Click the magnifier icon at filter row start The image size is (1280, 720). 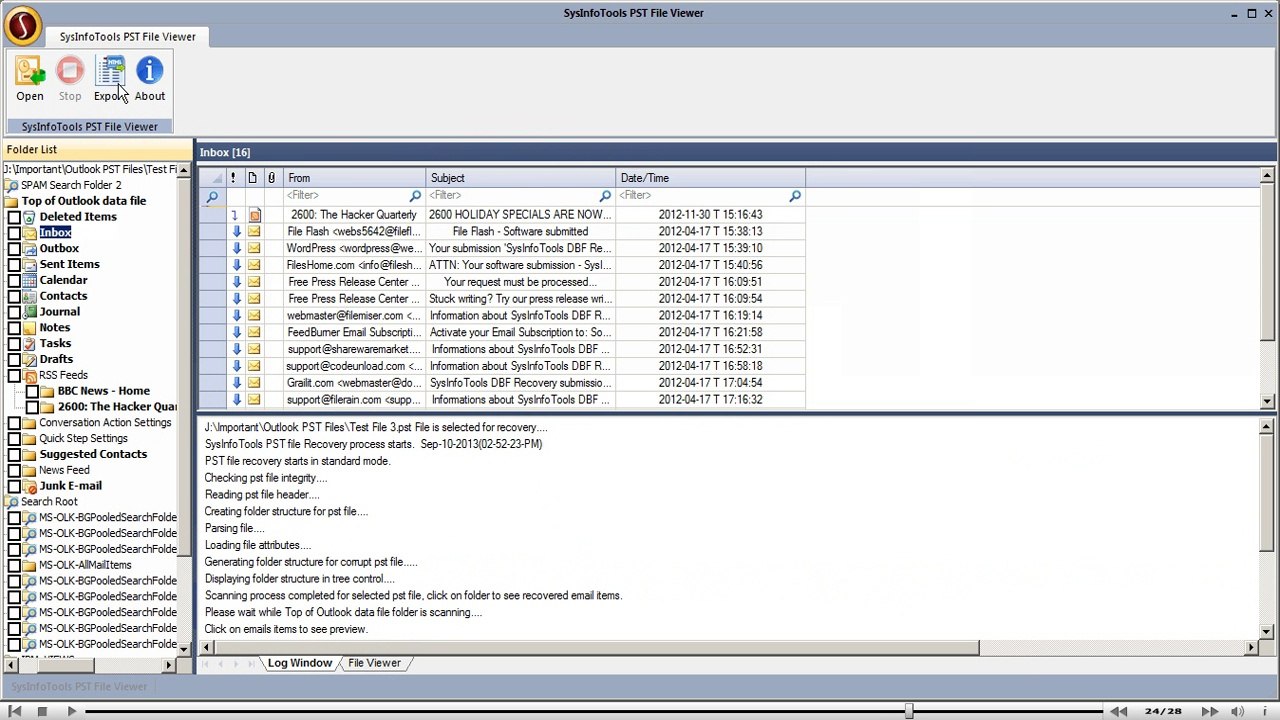pos(212,197)
